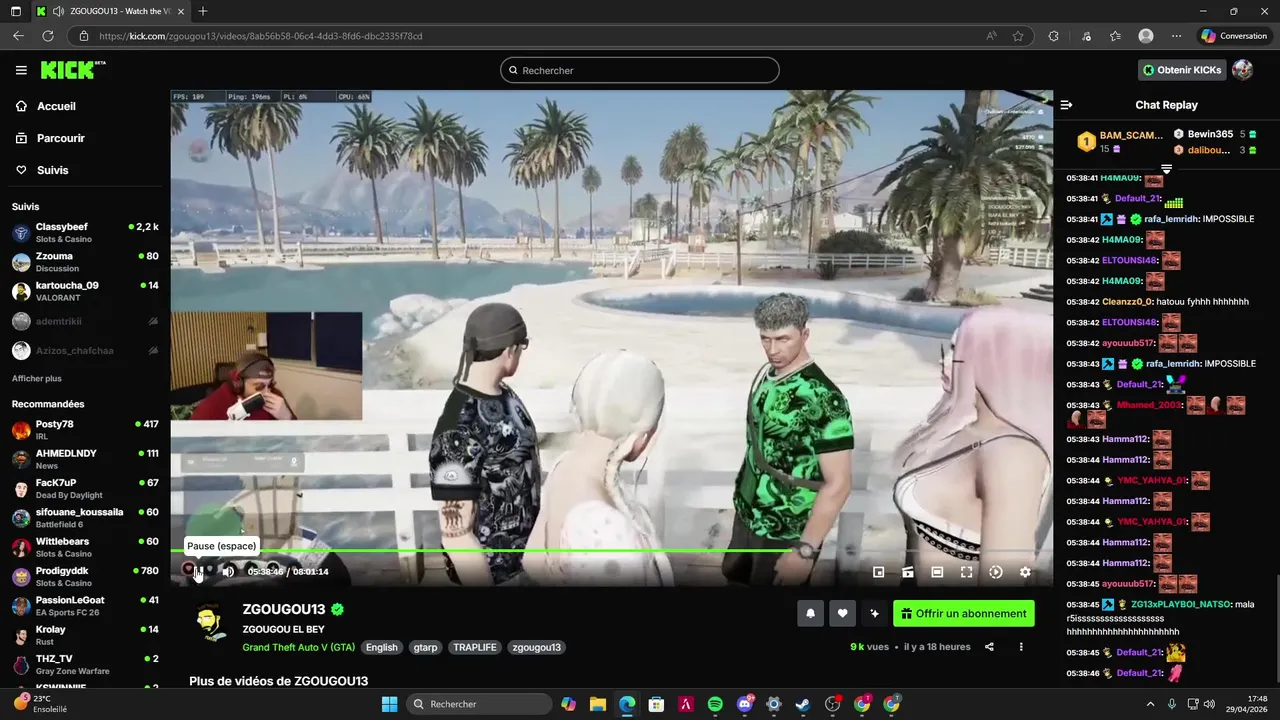Open the hamburger menu beside the KICK logo
Viewport: 1280px width, 720px height.
(21, 70)
